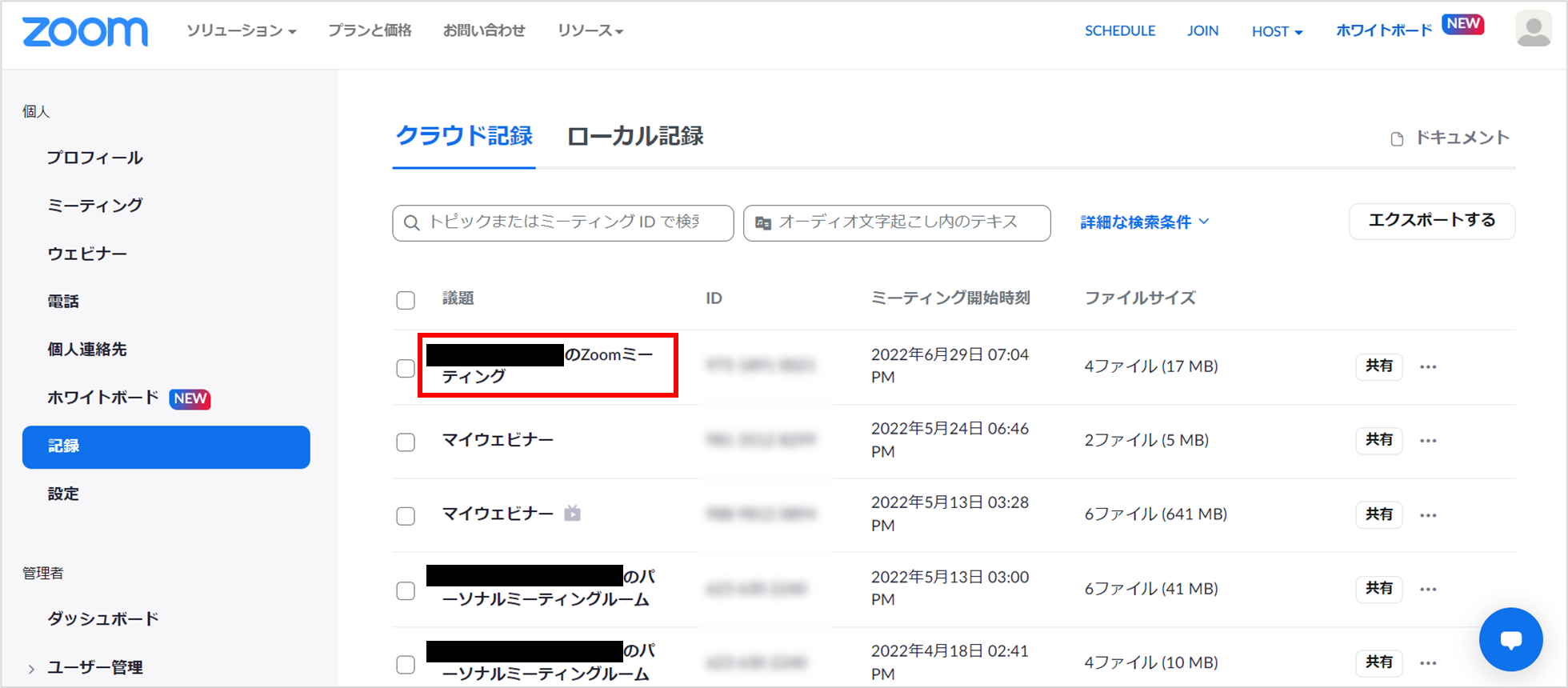Open マイウェビナー recording from May 13
The width and height of the screenshot is (1568, 688).
498,514
